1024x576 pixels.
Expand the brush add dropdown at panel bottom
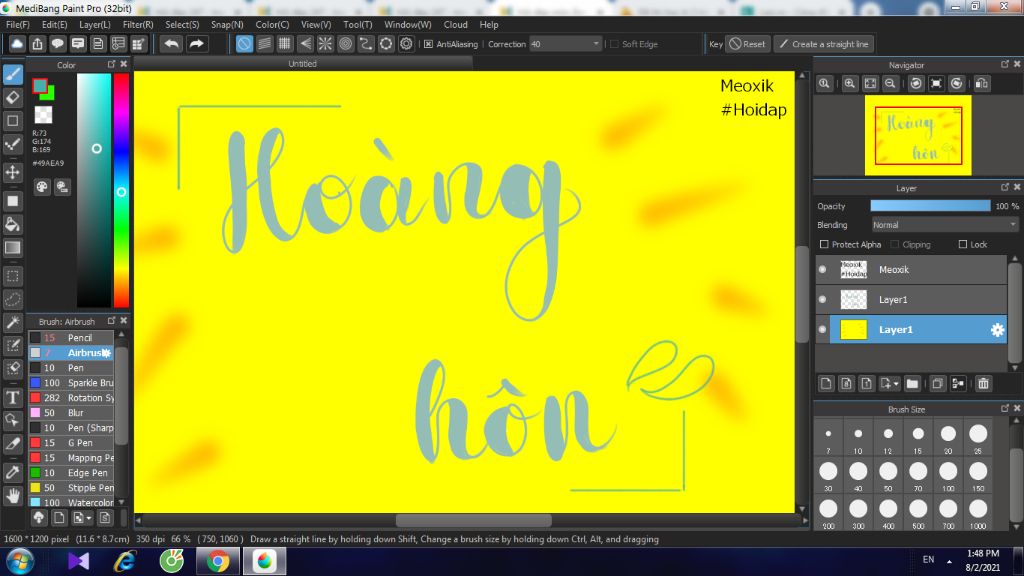[89, 518]
